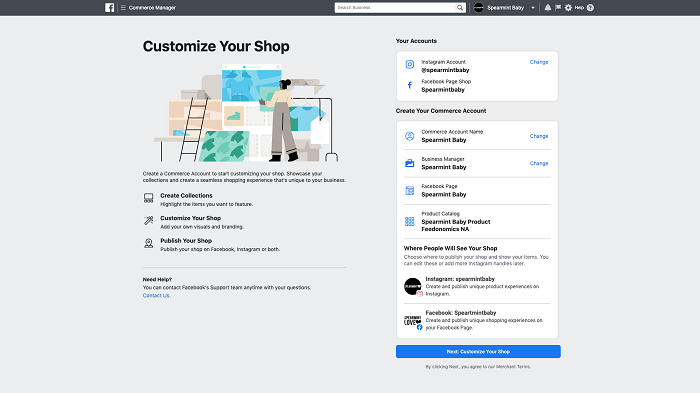The height and width of the screenshot is (393, 700).
Task: Click the @spearmintbaby Instagram handle text
Action: [x=445, y=70]
